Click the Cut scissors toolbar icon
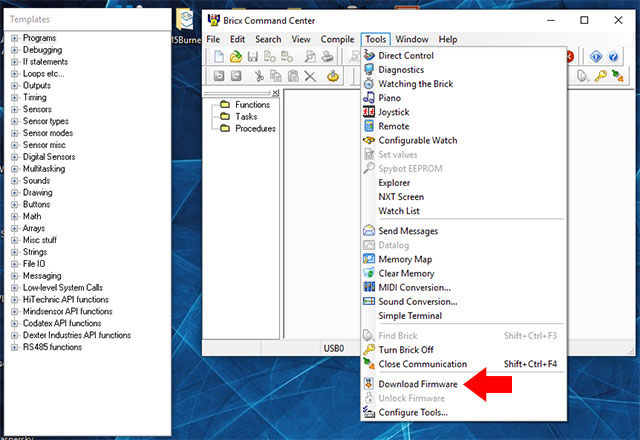The height and width of the screenshot is (440, 640). [259, 76]
